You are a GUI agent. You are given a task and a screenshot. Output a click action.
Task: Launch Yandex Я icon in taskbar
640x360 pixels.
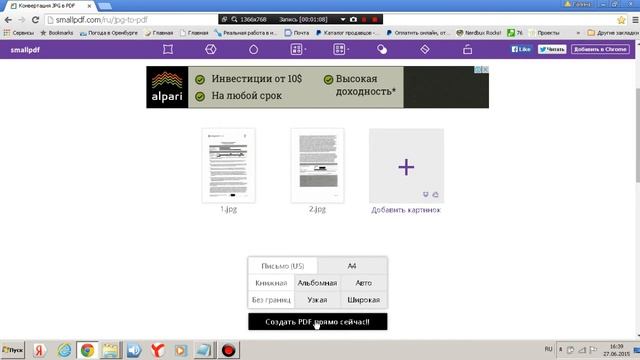point(39,350)
